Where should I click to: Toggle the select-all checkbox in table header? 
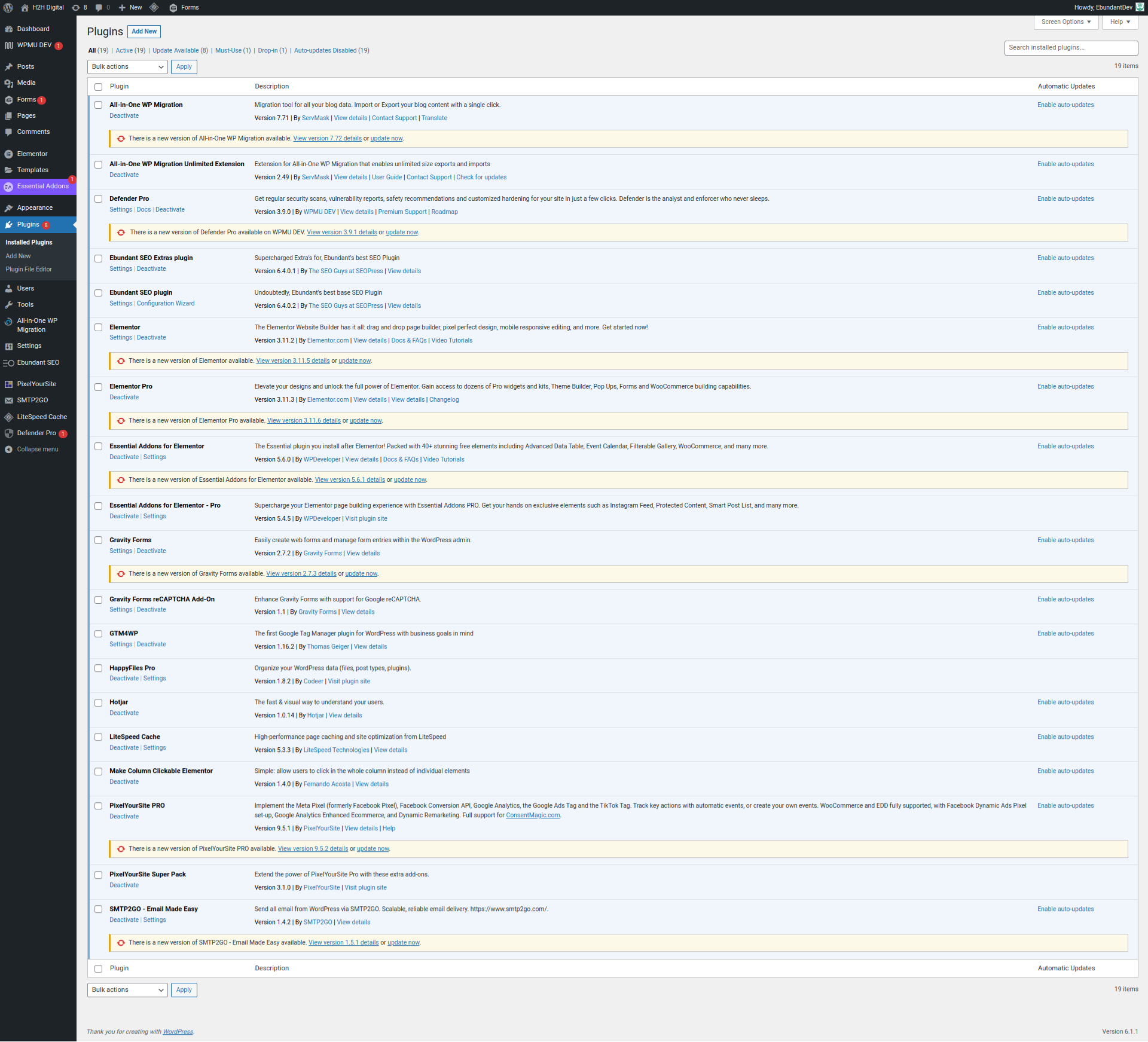coord(99,87)
